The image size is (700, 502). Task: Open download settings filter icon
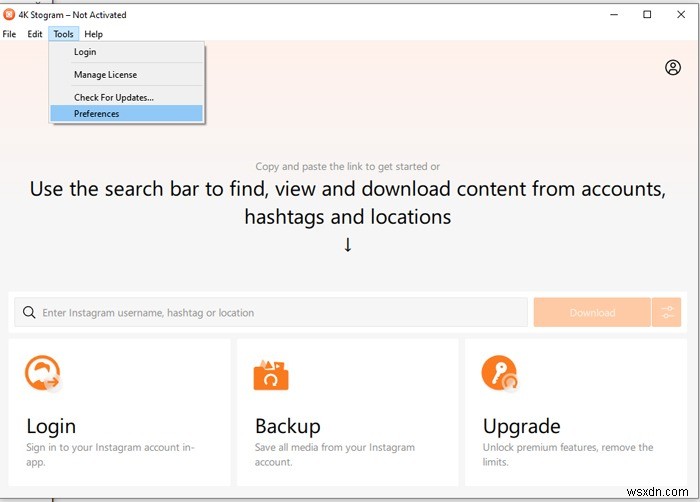pos(666,313)
